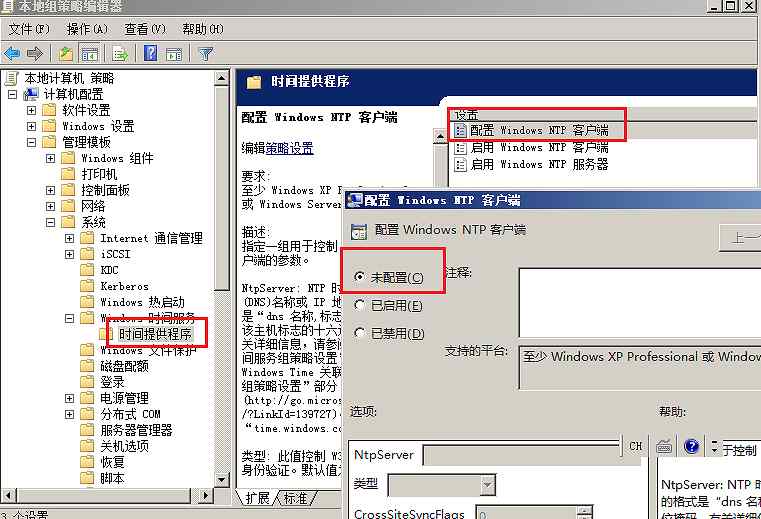Select the 脚本 tree item
This screenshot has width=761, height=519.
112,478
